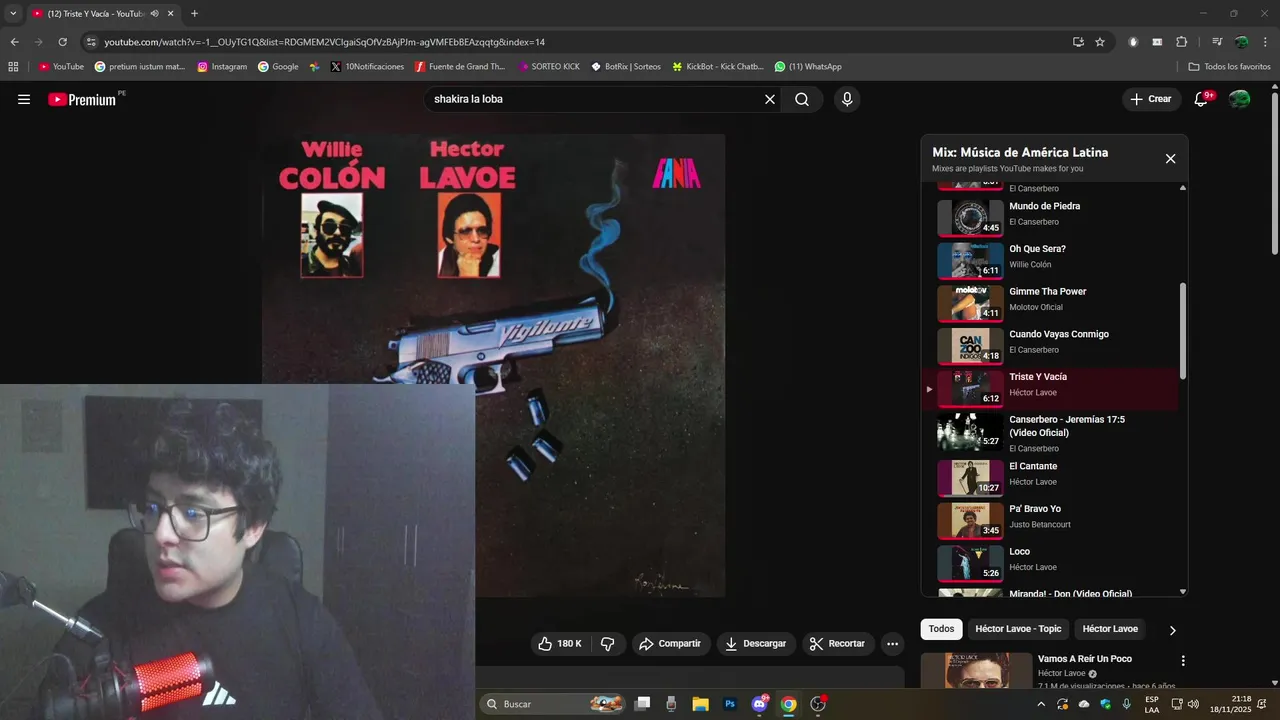This screenshot has height=720, width=1280.
Task: Go to the YouTube Premium home logo
Action: click(x=82, y=99)
